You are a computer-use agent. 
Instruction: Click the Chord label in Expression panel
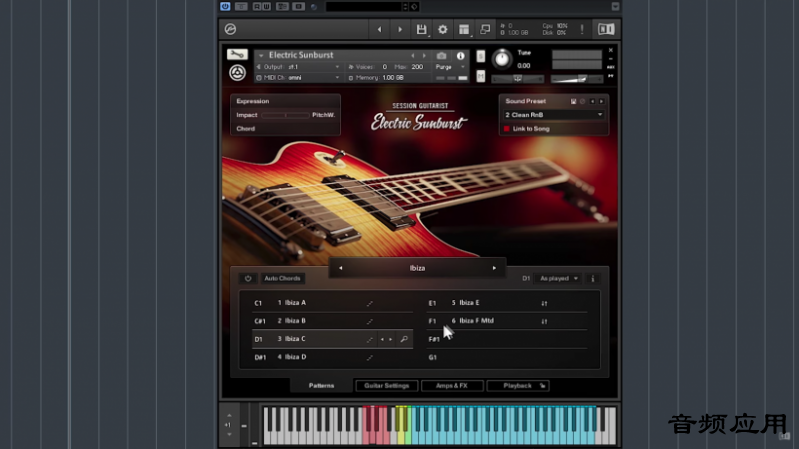coord(246,128)
